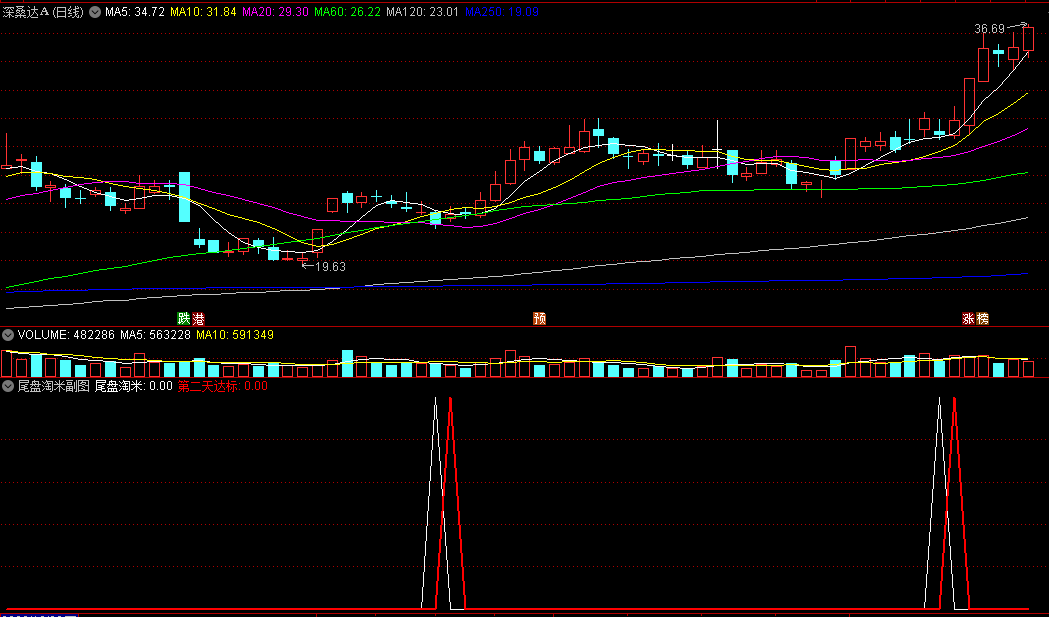Click the orange 预 event marker
The height and width of the screenshot is (617, 1049).
click(x=539, y=319)
